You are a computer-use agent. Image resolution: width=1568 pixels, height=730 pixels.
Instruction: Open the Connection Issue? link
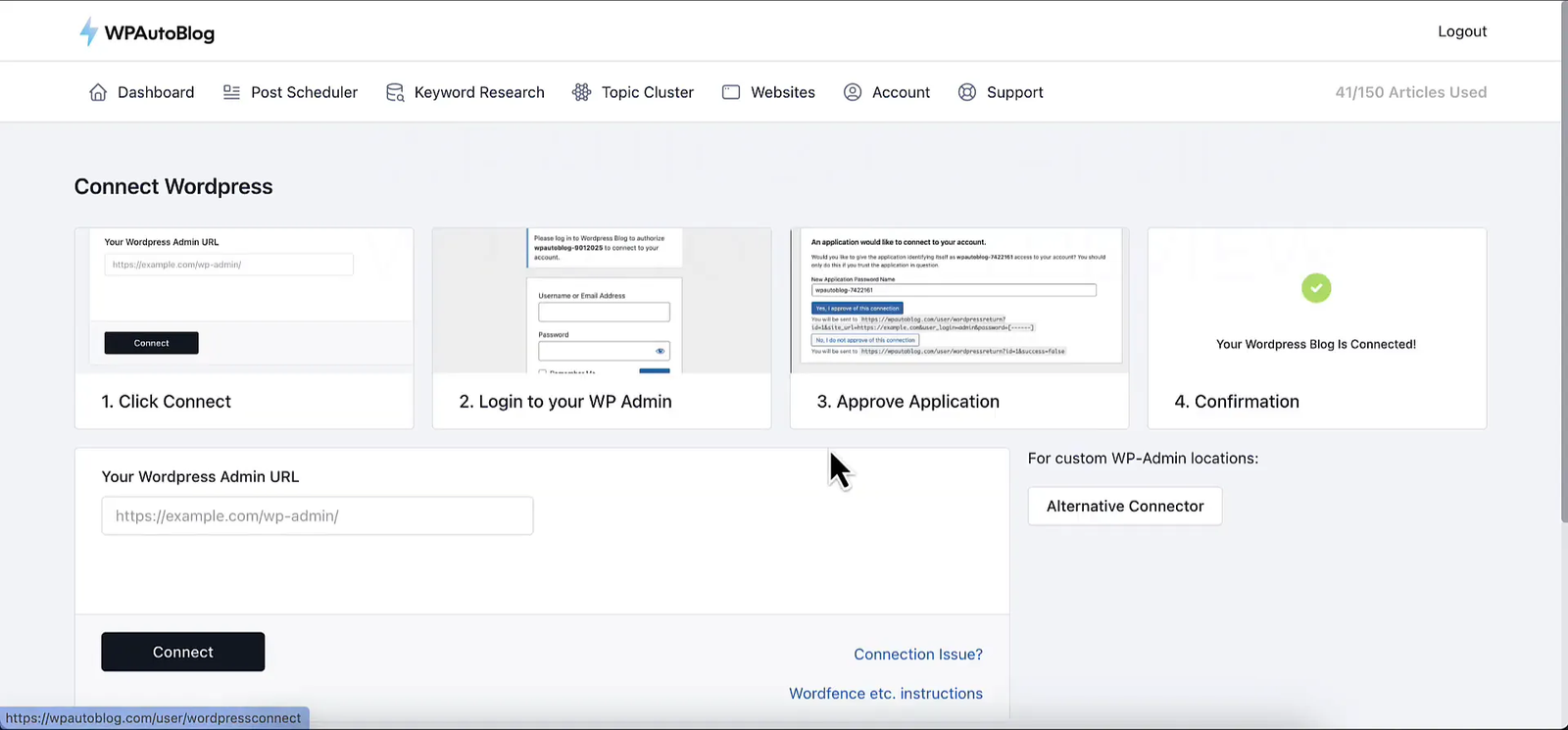(x=918, y=655)
